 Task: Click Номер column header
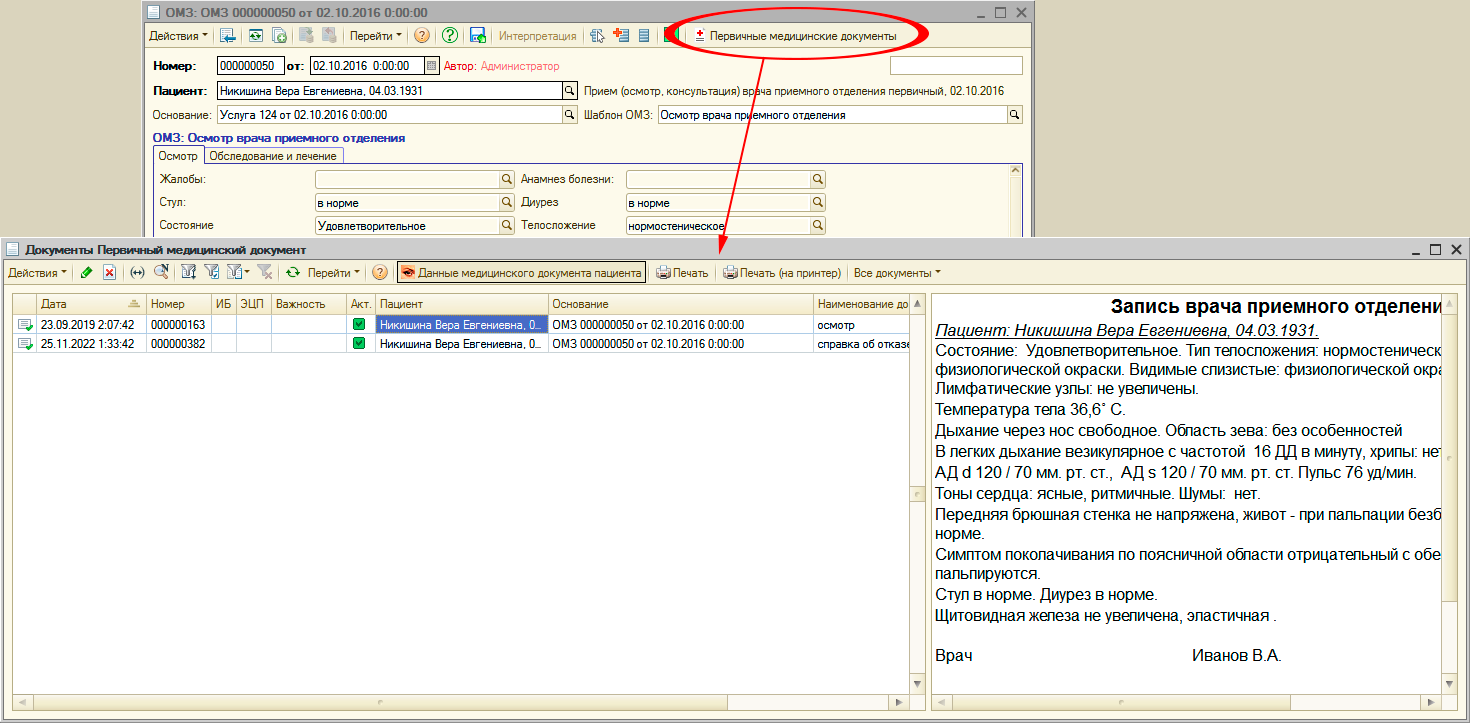[178, 303]
